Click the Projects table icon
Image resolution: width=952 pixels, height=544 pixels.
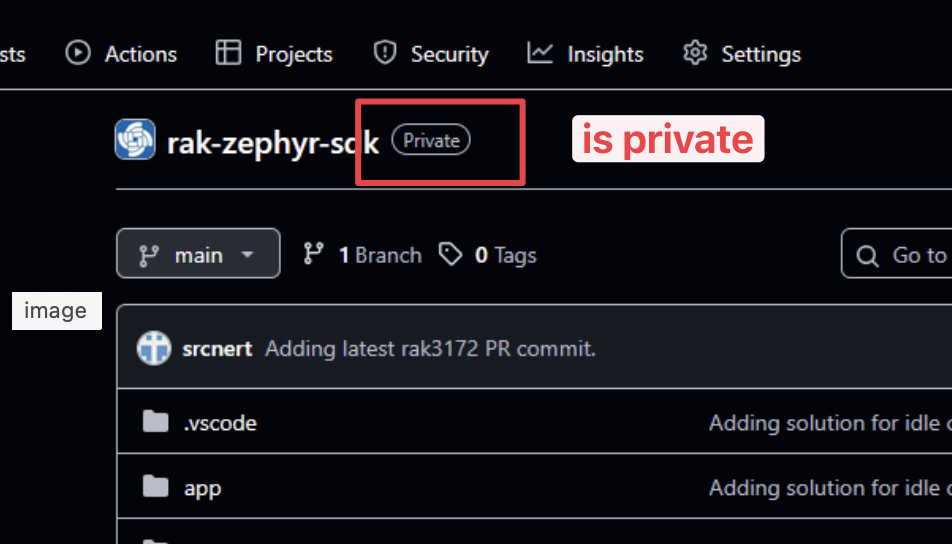point(229,53)
